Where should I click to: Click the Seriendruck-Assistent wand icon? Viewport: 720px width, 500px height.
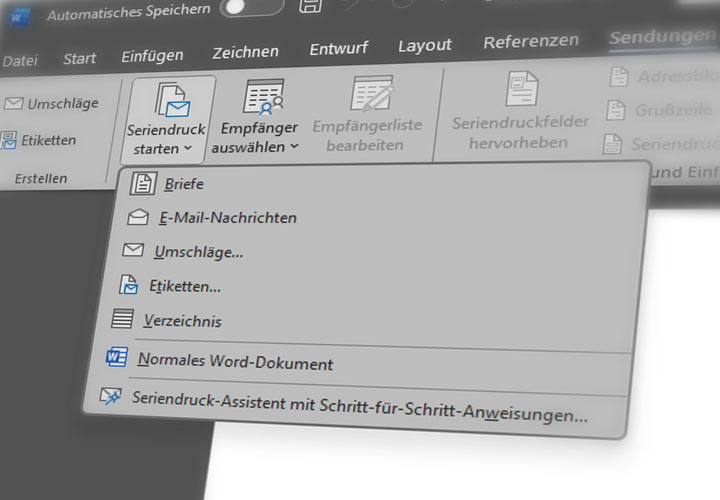point(111,395)
